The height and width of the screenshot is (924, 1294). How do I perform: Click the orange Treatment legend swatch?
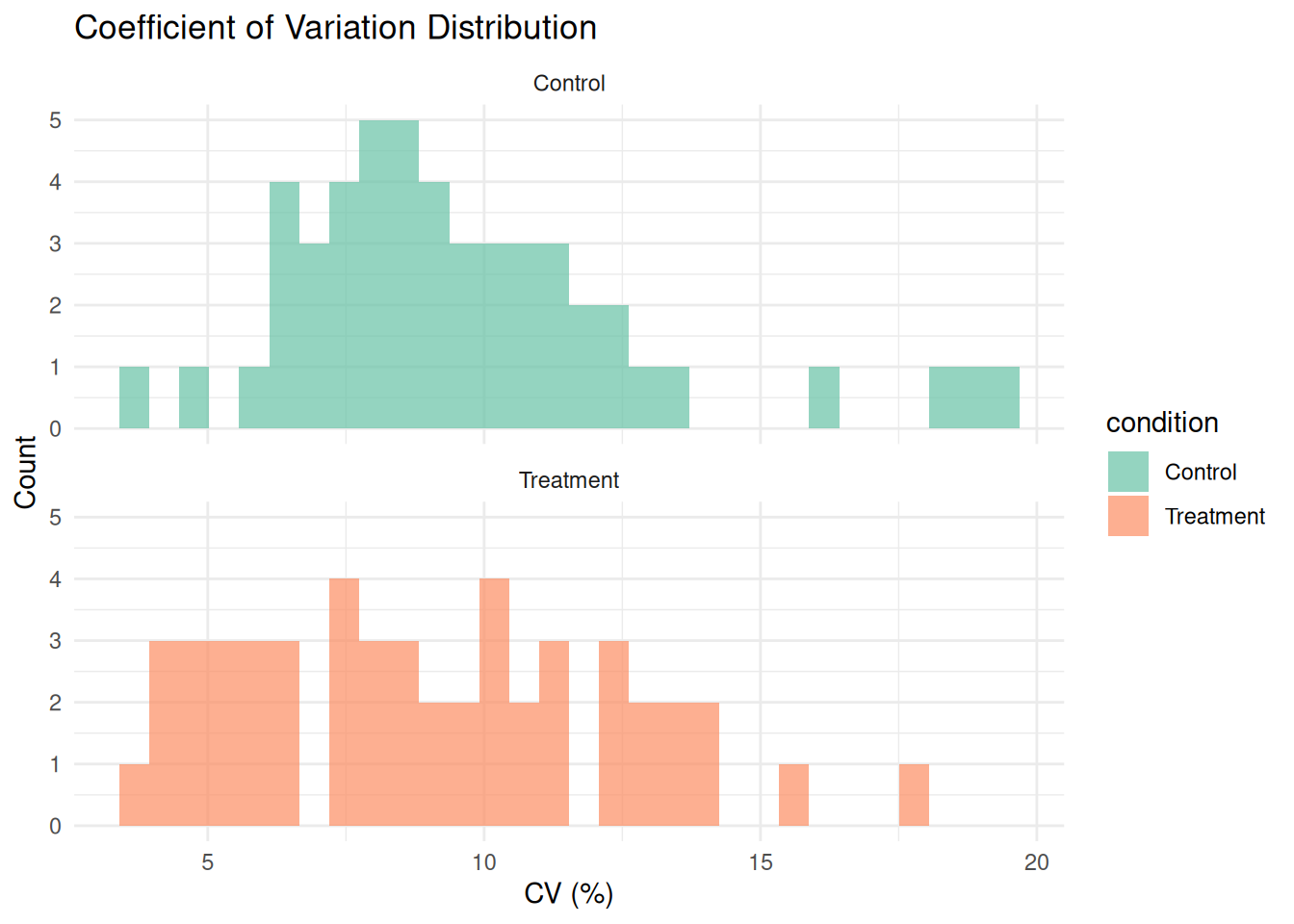(1127, 516)
